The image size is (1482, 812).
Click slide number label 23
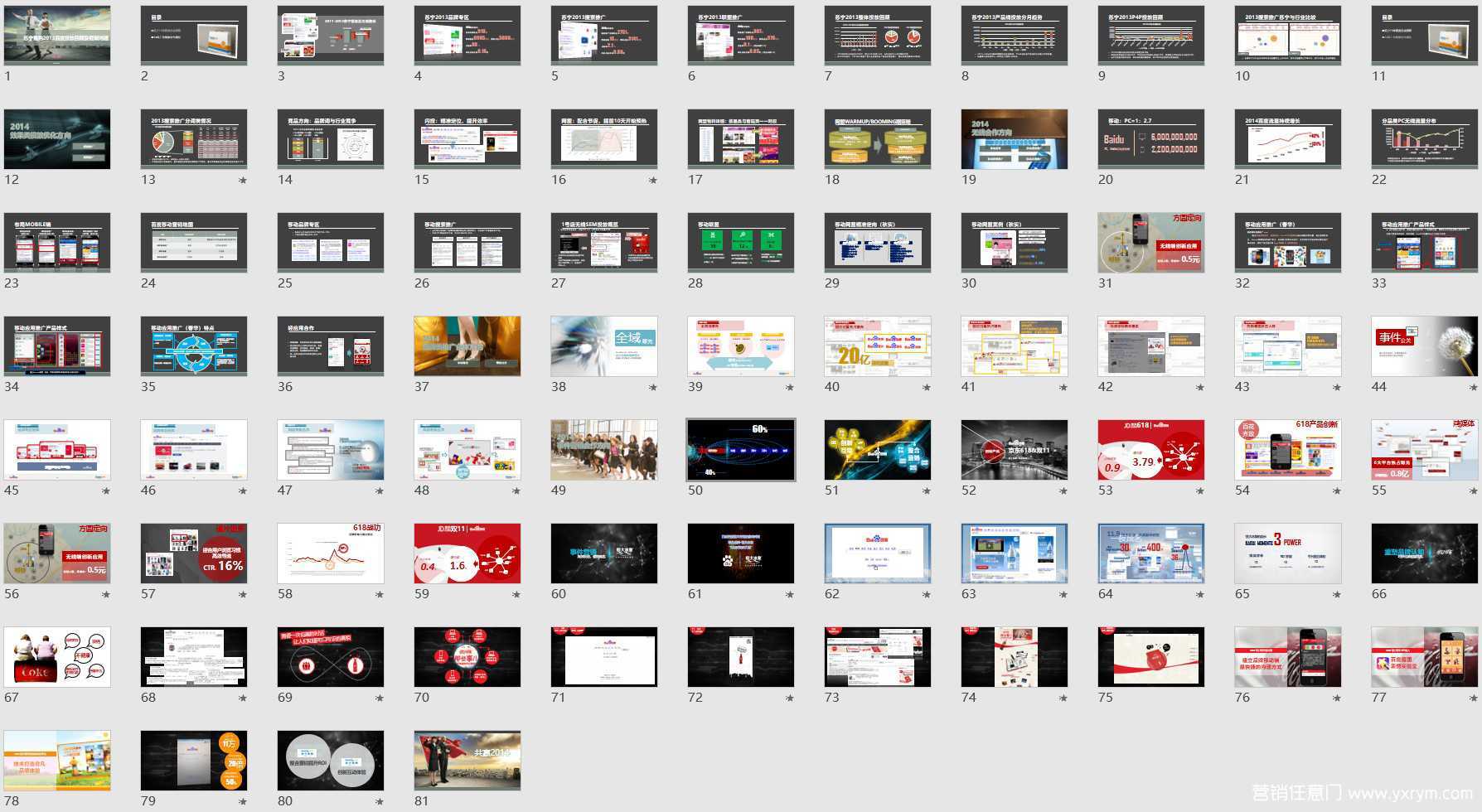(12, 283)
